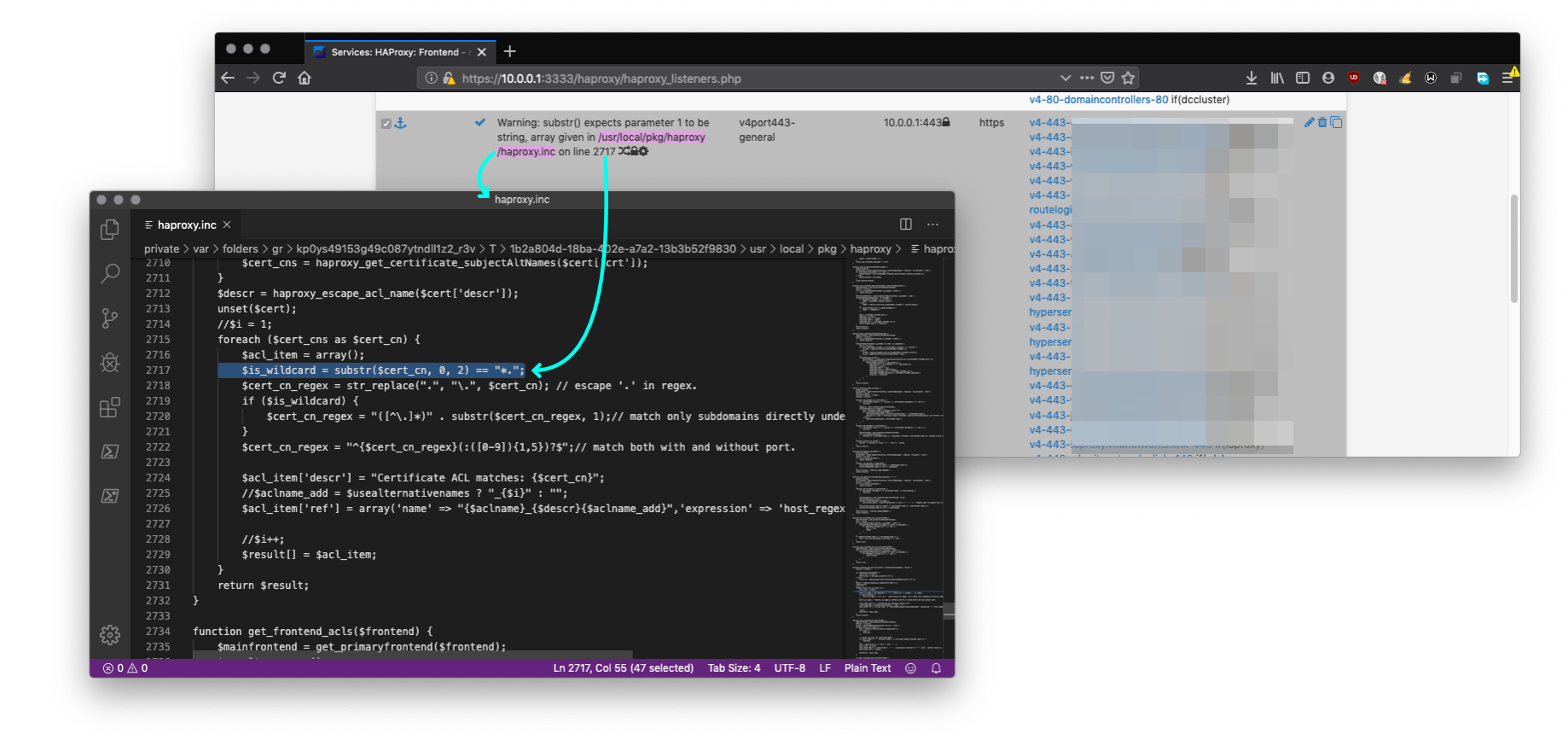Image resolution: width=1568 pixels, height=746 pixels.
Task: Open the URL bar history dropdown arrow
Action: click(1066, 78)
